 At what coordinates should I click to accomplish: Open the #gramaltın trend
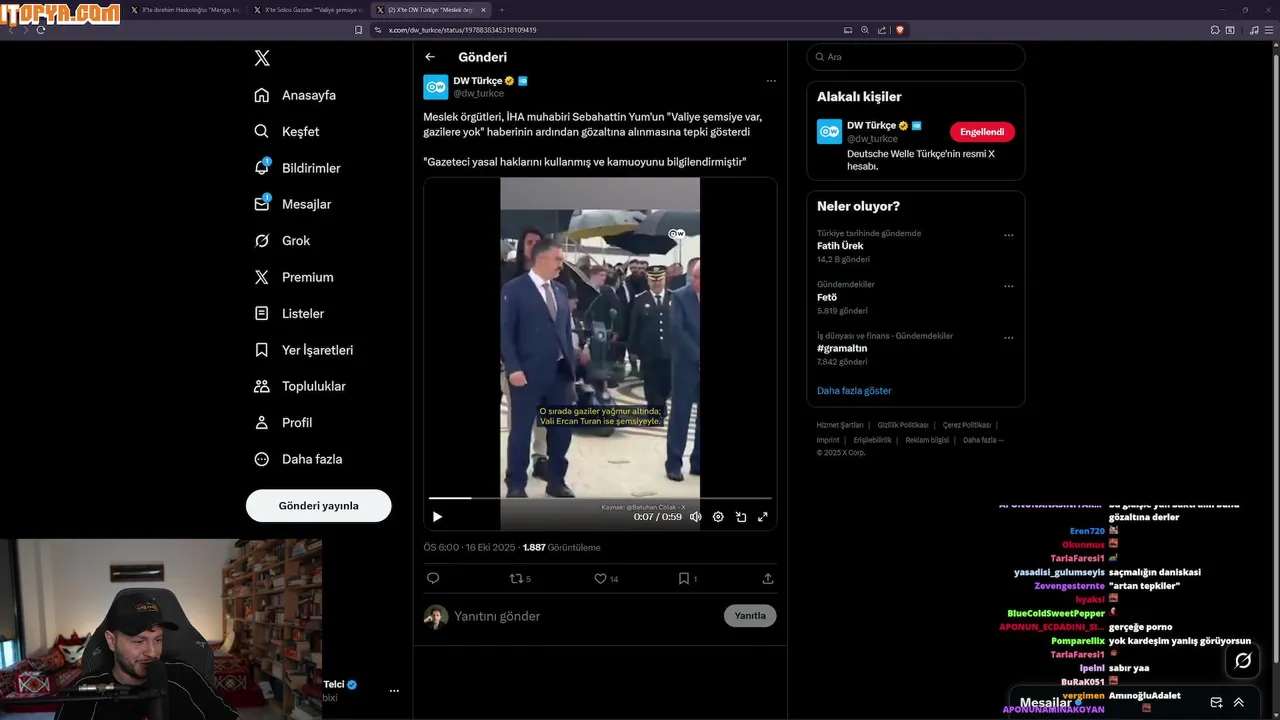click(842, 349)
